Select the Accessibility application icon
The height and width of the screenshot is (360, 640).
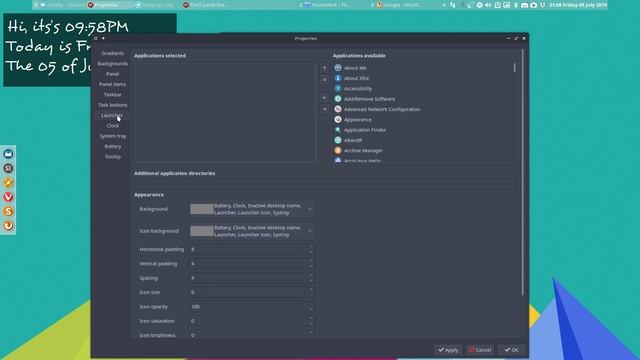click(x=338, y=88)
